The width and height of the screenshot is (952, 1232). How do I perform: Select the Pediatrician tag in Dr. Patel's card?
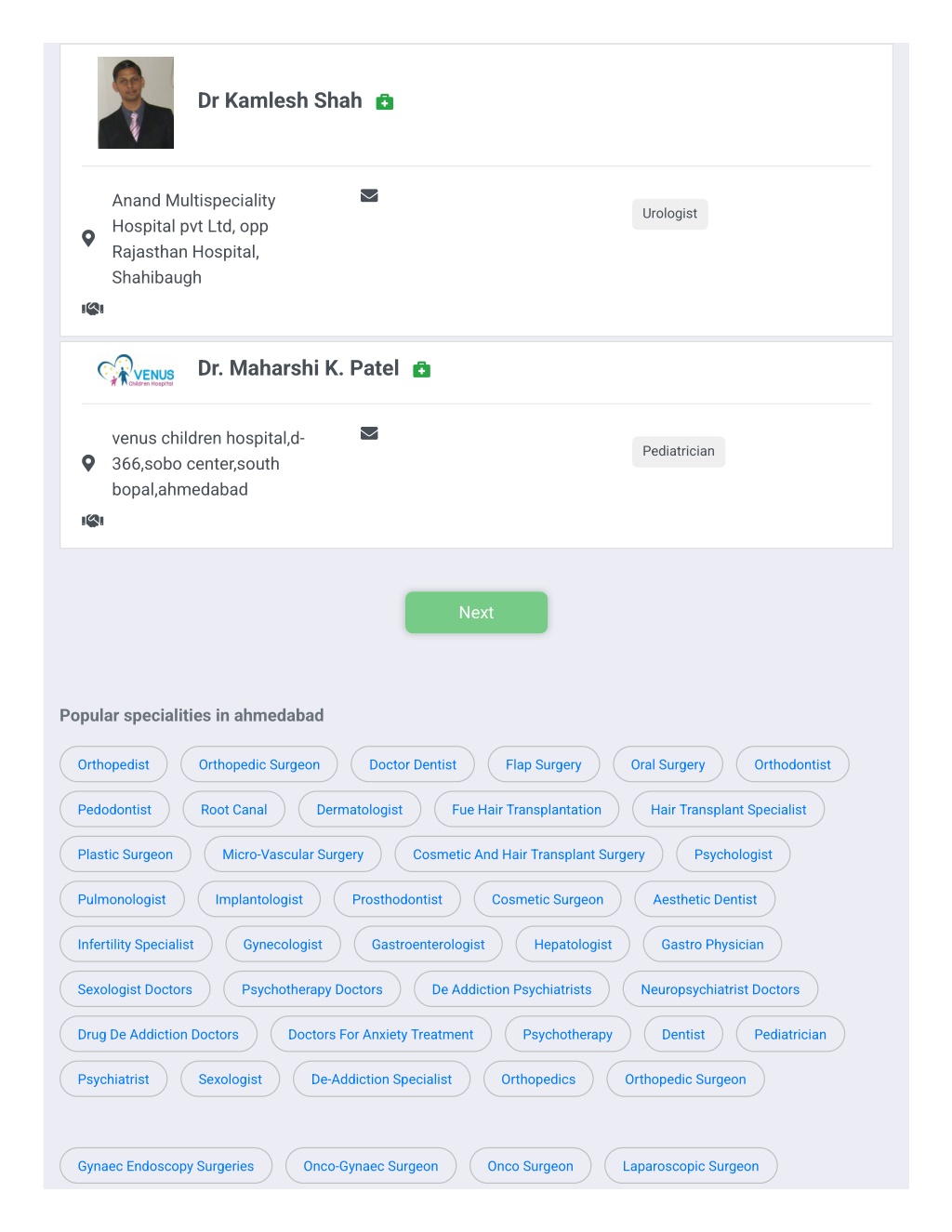tap(679, 452)
